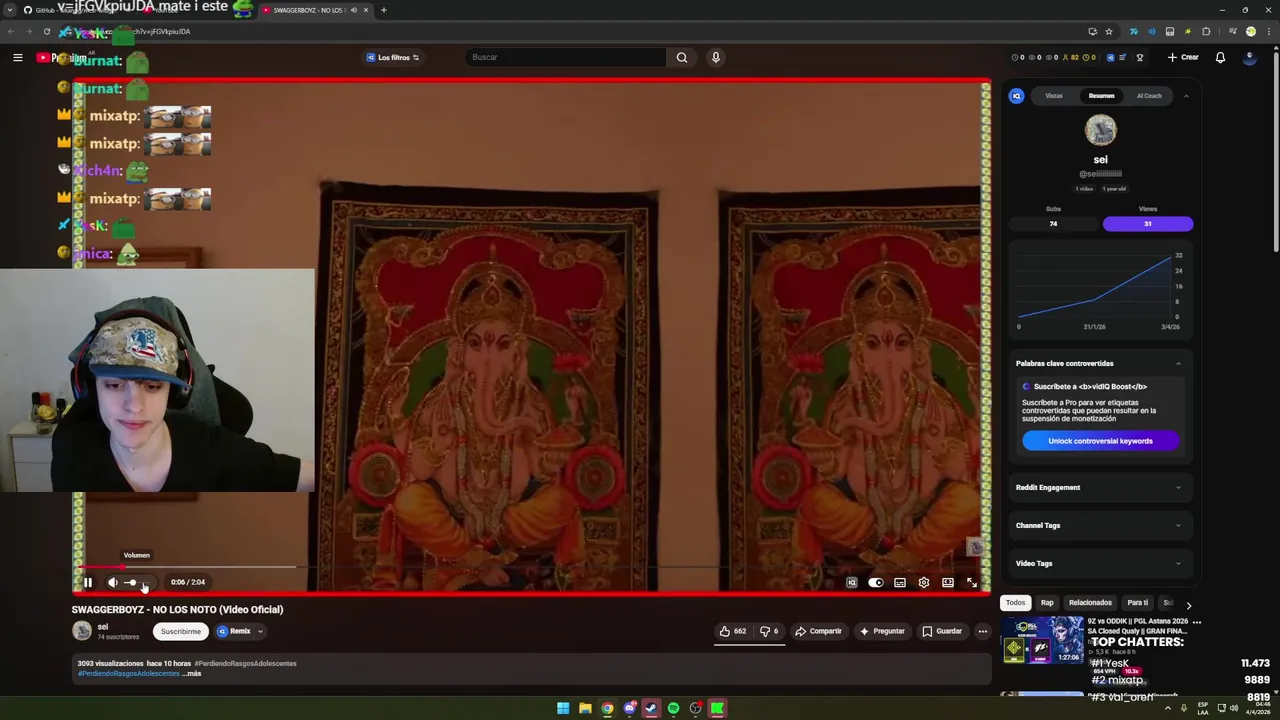Open the Chrome extensions puzzle icon
This screenshot has height=720, width=1280.
pyautogui.click(x=1206, y=31)
